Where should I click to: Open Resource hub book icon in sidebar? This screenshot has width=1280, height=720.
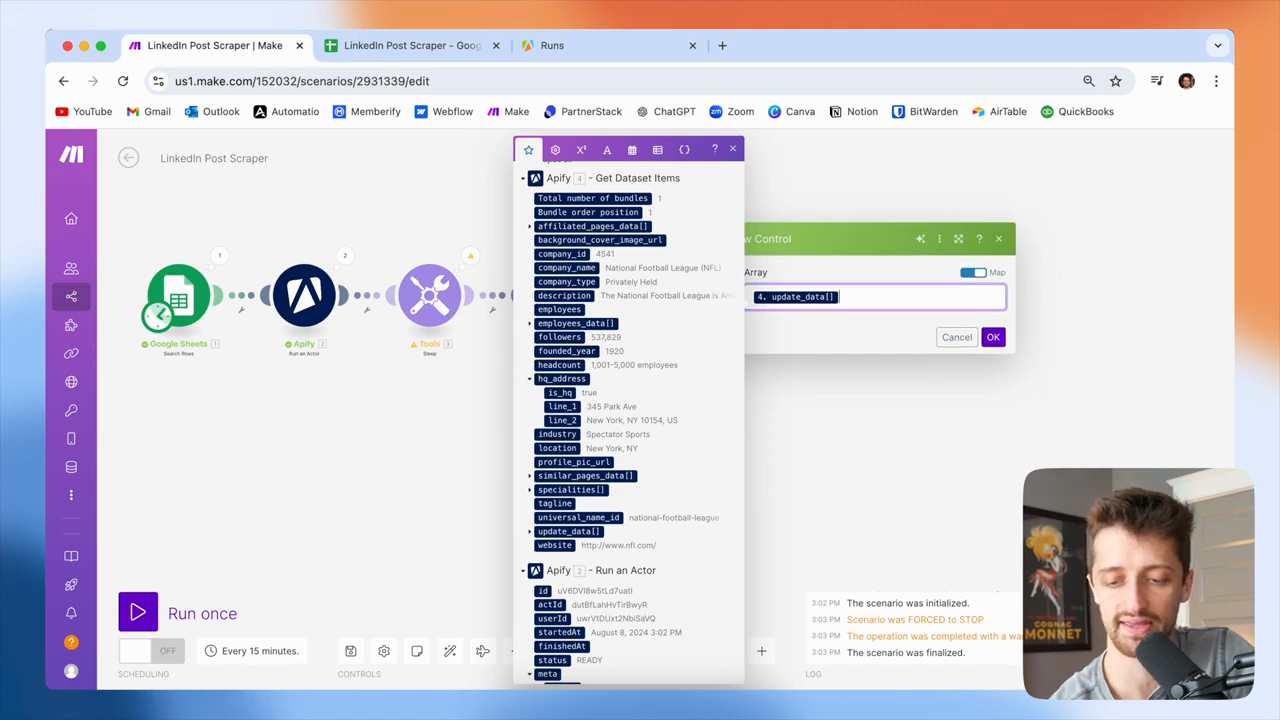point(71,556)
